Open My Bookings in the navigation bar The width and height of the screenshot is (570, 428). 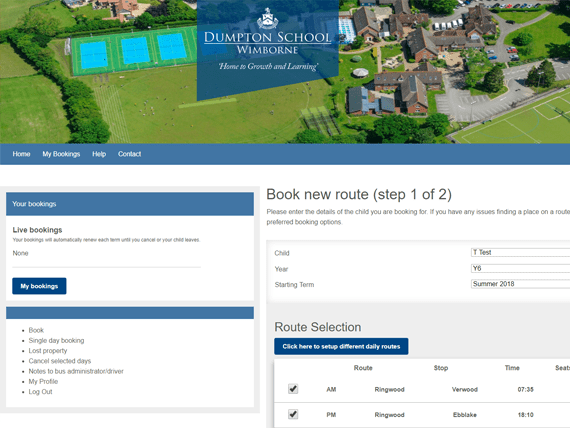pyautogui.click(x=61, y=154)
